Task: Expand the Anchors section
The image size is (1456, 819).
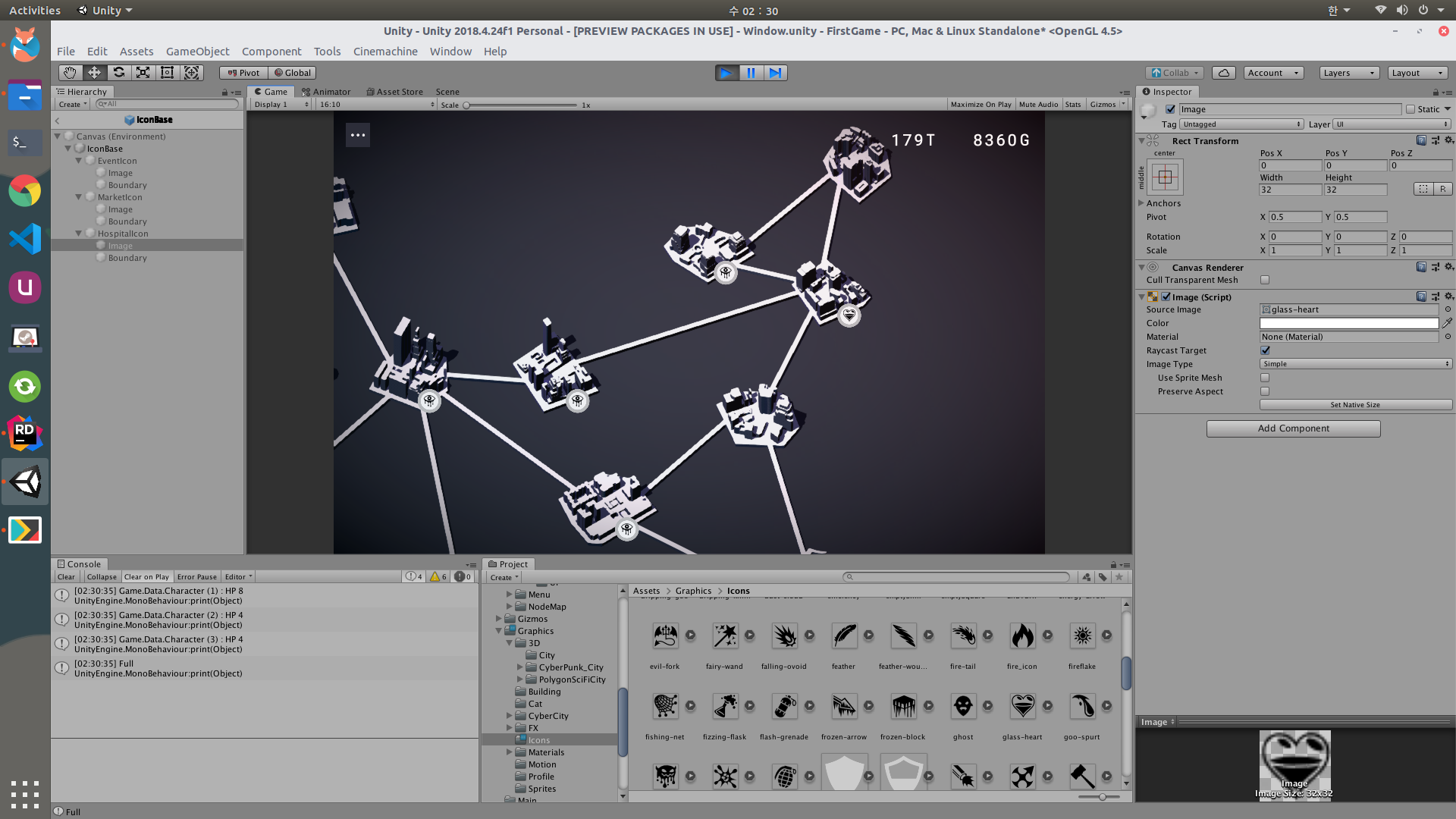Action: coord(1141,203)
